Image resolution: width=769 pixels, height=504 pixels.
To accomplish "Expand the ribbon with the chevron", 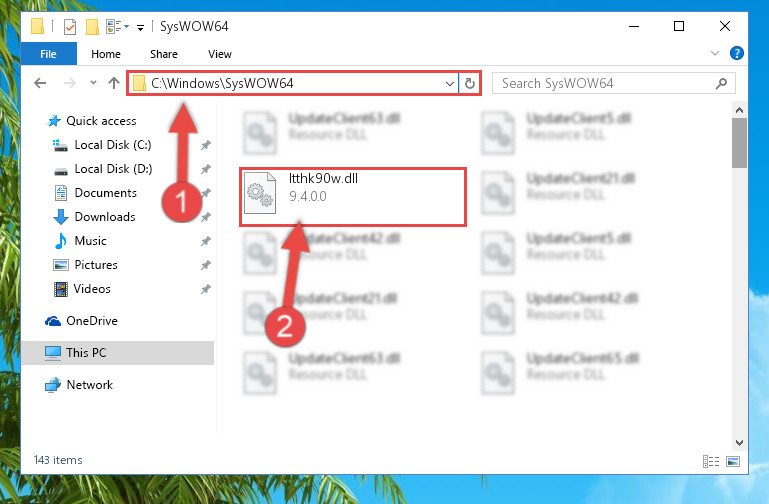I will [715, 53].
